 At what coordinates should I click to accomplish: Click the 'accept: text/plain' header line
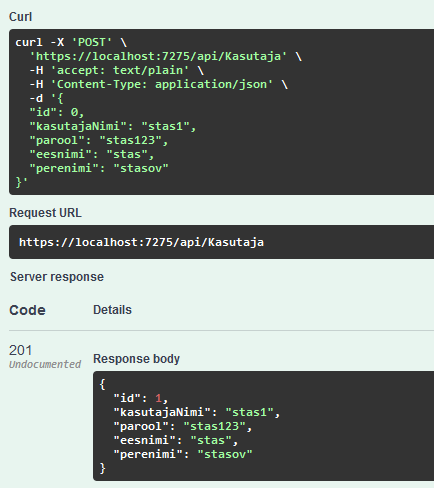(116, 70)
